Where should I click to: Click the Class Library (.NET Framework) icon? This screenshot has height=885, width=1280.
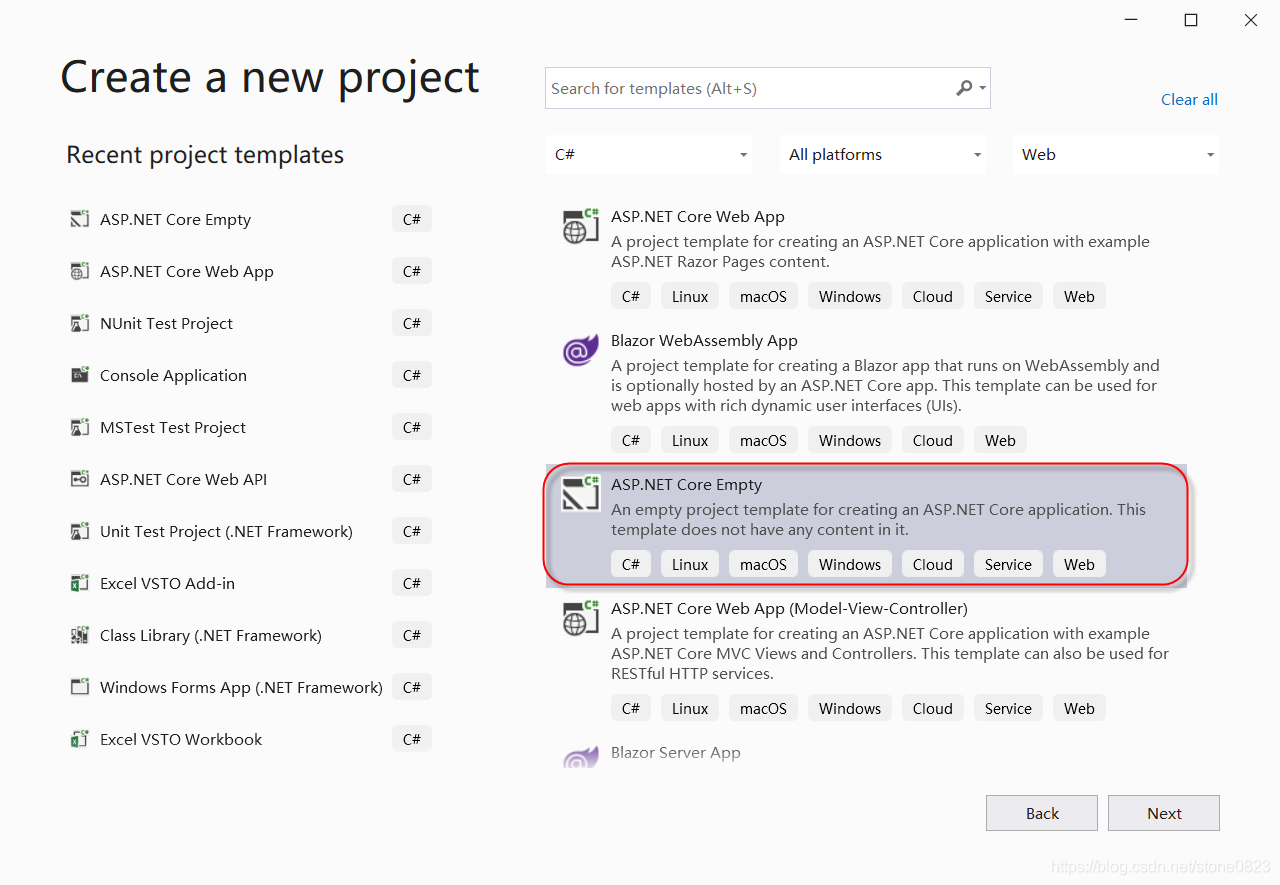click(79, 634)
